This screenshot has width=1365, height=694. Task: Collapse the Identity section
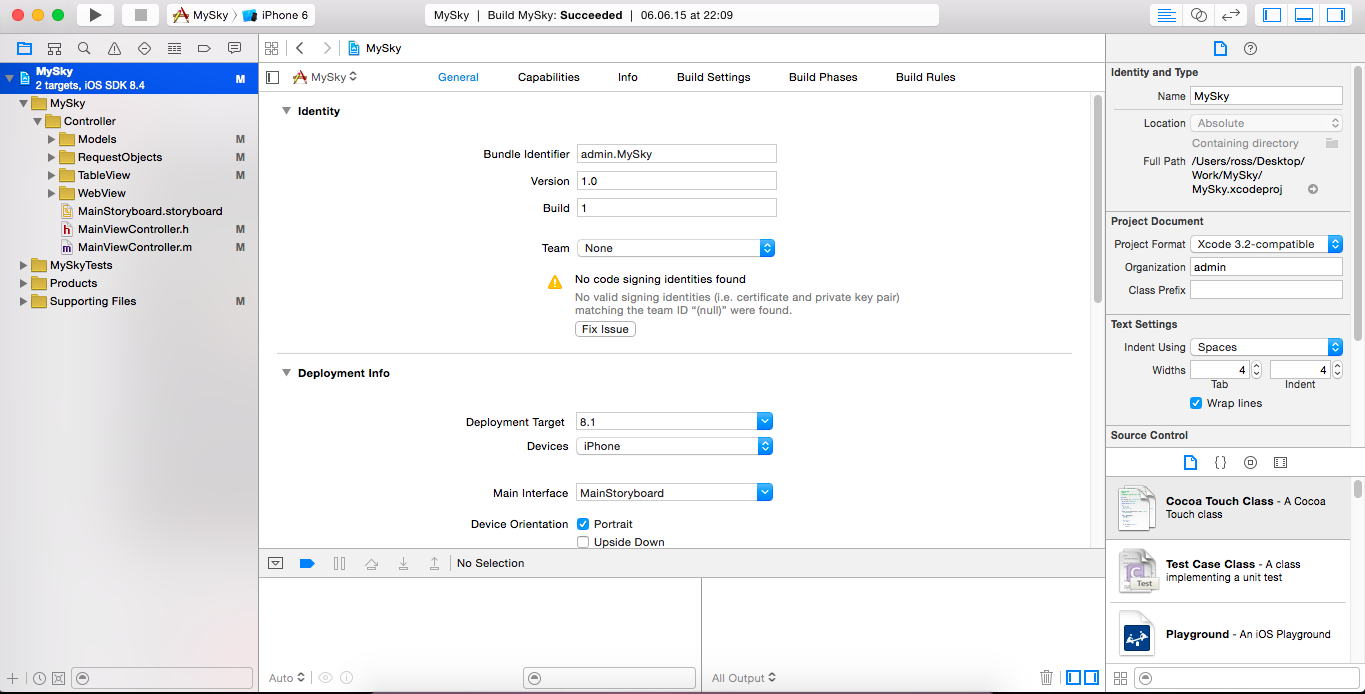coord(286,111)
